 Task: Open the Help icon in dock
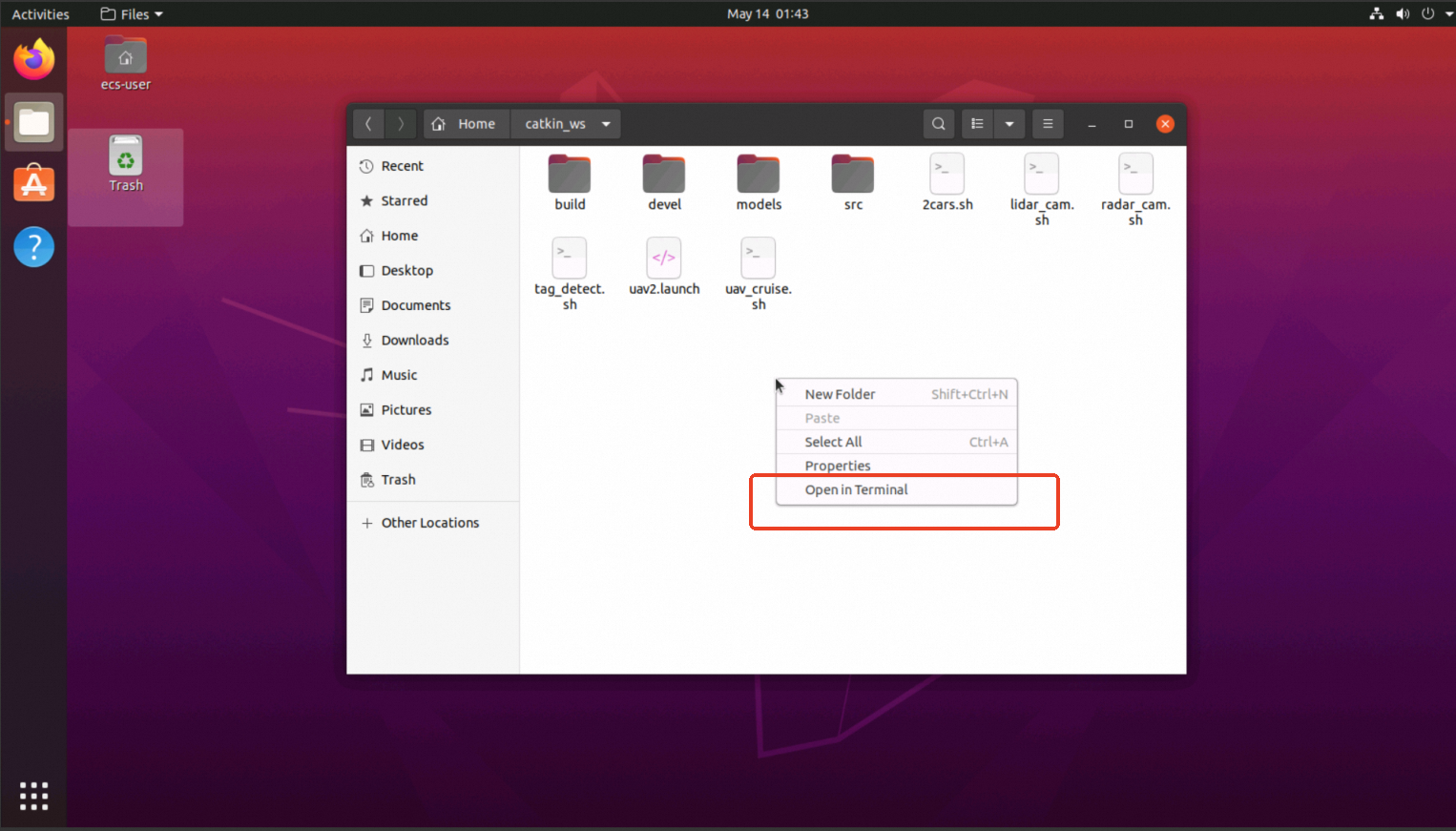click(34, 247)
